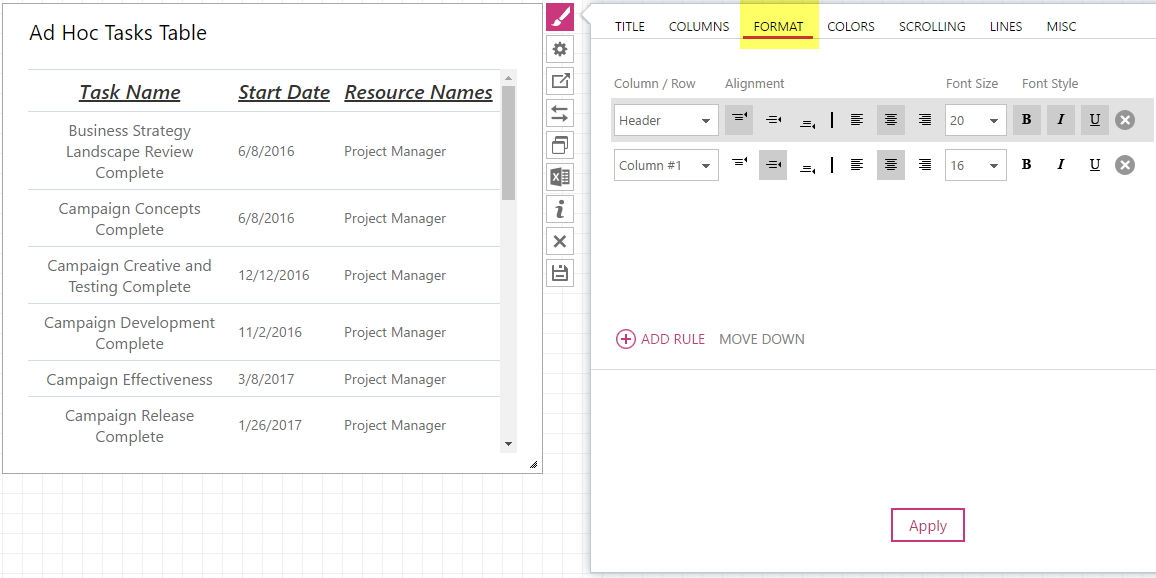Image resolution: width=1156 pixels, height=578 pixels.
Task: Select the paintbrush formatting icon
Action: (x=560, y=16)
